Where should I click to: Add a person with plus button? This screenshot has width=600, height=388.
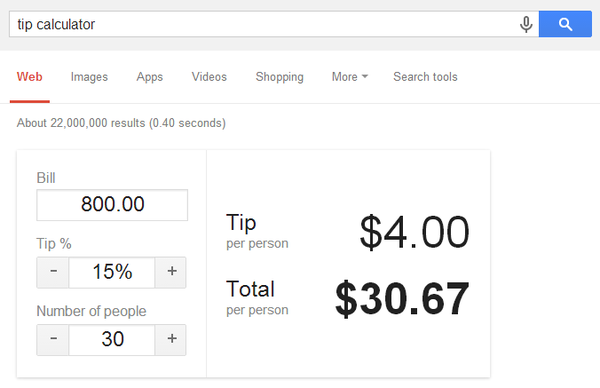[171, 340]
